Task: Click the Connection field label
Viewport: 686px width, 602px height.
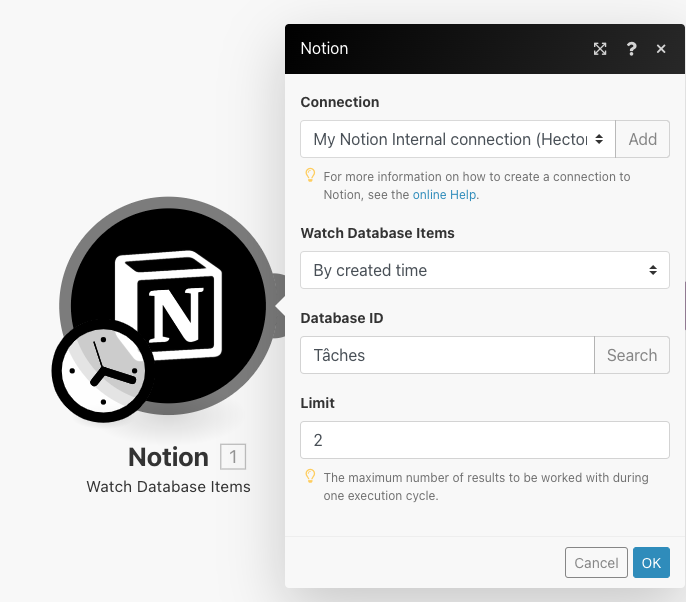Action: pos(340,102)
